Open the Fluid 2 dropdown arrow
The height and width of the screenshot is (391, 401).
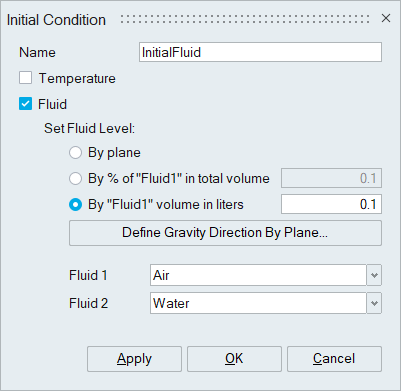pos(374,303)
